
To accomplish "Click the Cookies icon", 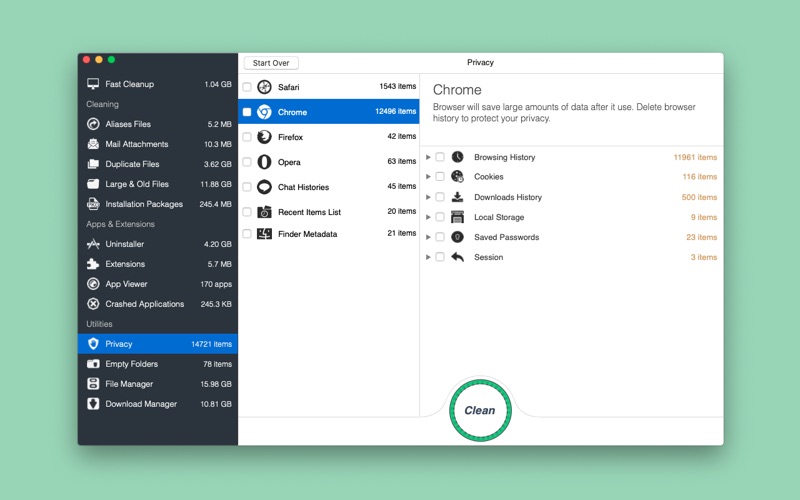I will click(x=458, y=177).
